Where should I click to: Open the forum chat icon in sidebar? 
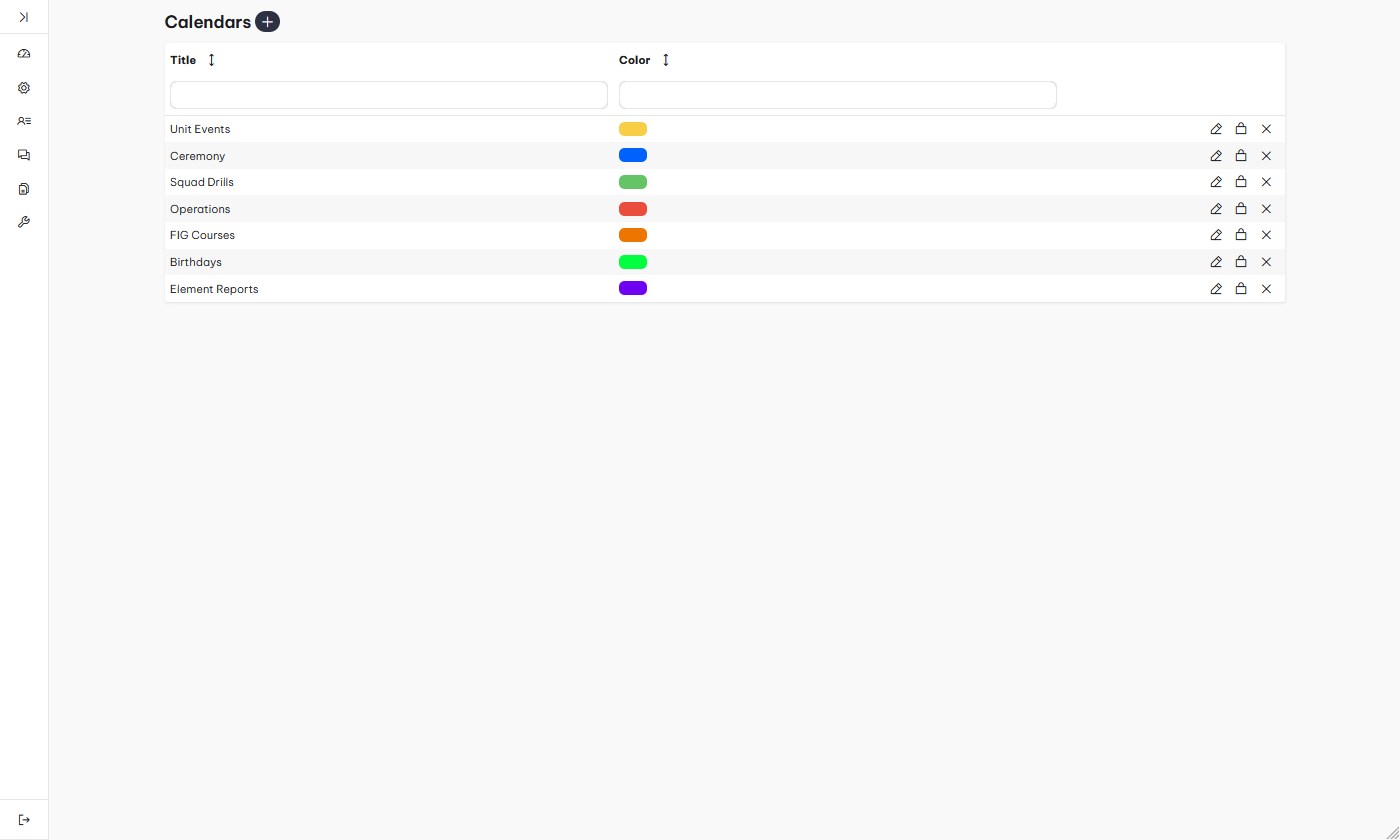(x=24, y=155)
